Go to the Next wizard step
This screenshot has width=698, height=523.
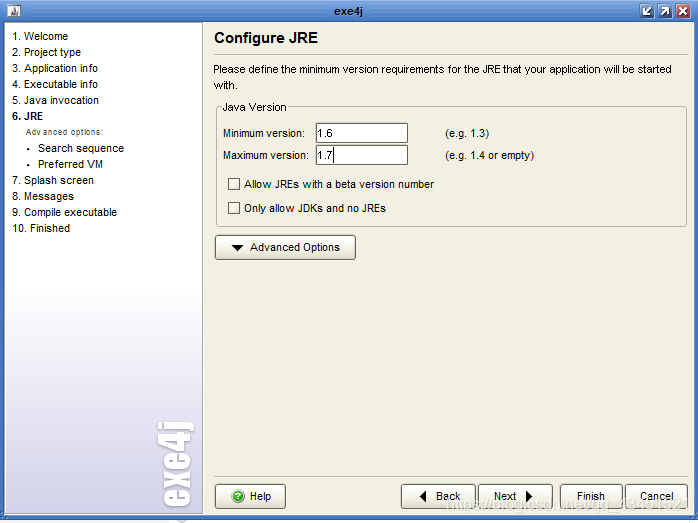tap(515, 496)
